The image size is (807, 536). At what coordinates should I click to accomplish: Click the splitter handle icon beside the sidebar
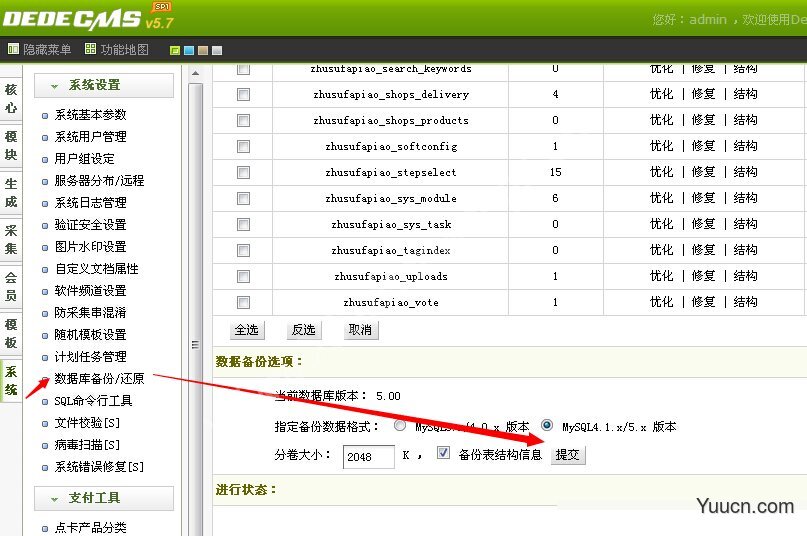(x=195, y=344)
